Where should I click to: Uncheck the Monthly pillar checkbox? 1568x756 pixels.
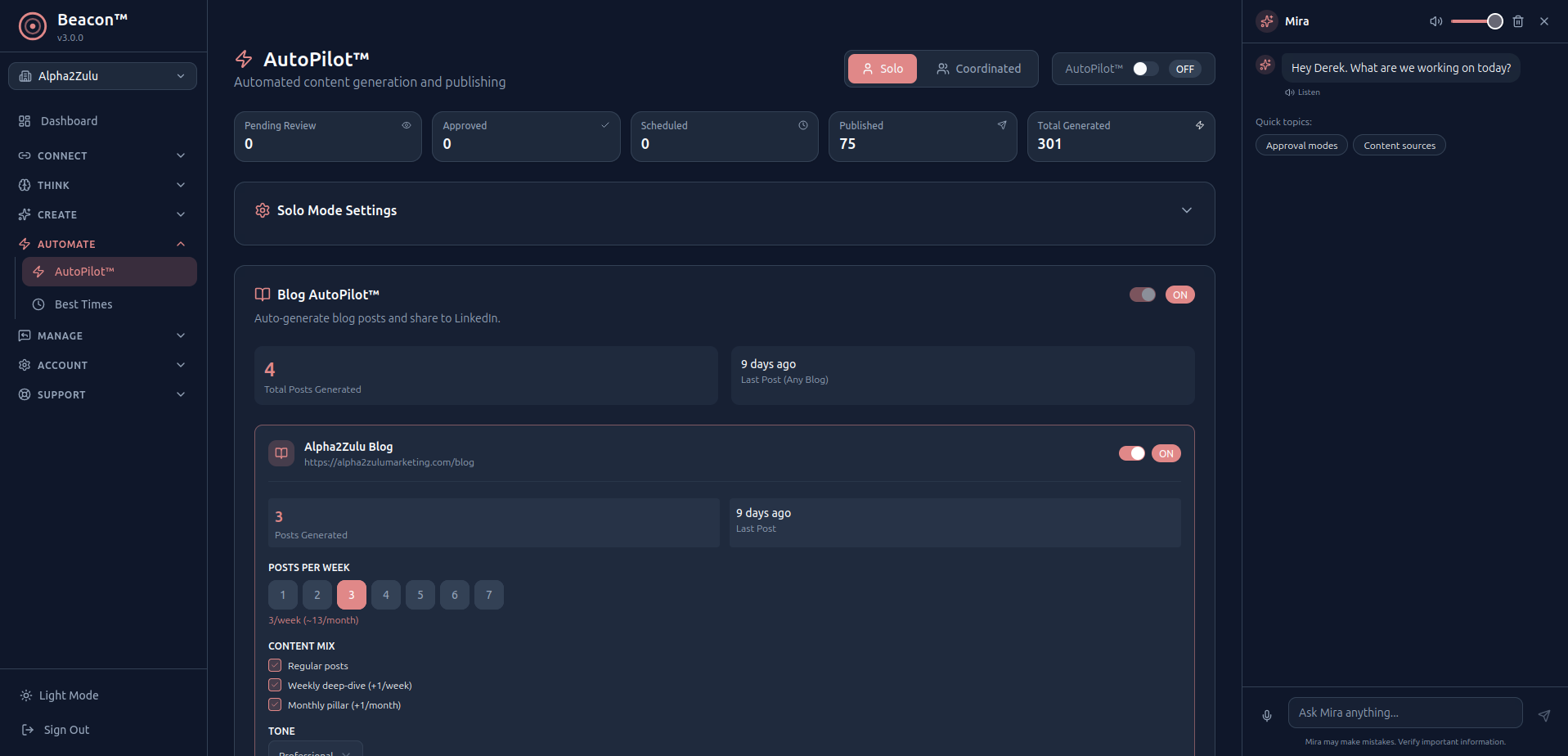(x=275, y=705)
